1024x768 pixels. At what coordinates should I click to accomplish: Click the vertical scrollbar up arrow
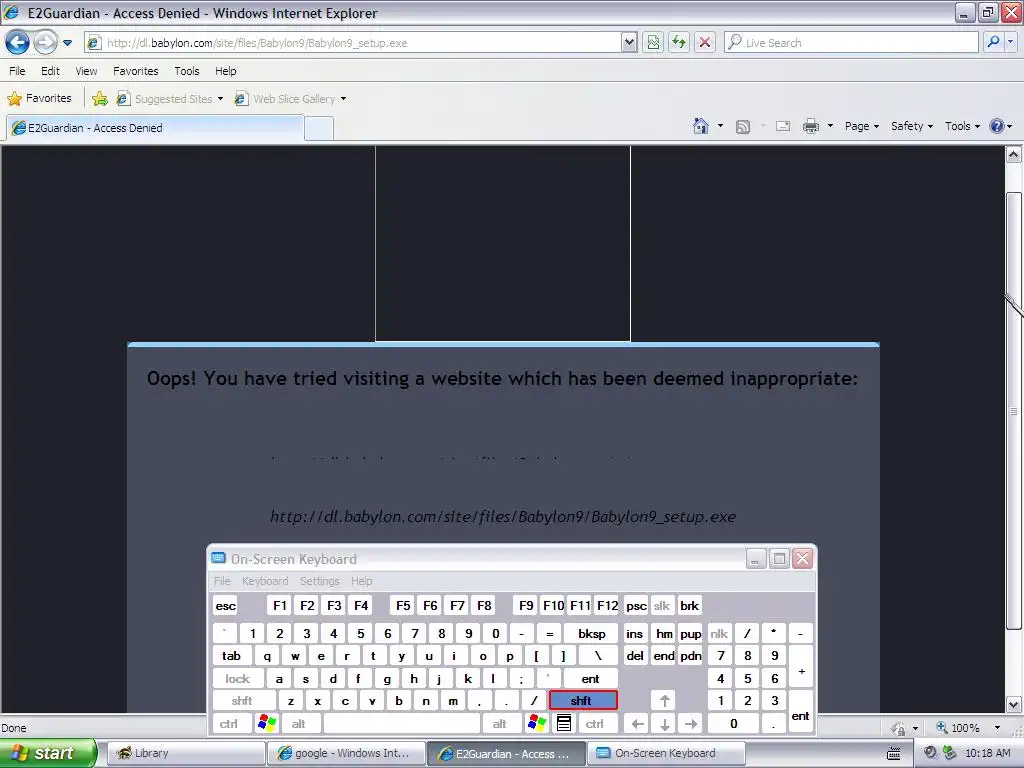[x=1014, y=155]
